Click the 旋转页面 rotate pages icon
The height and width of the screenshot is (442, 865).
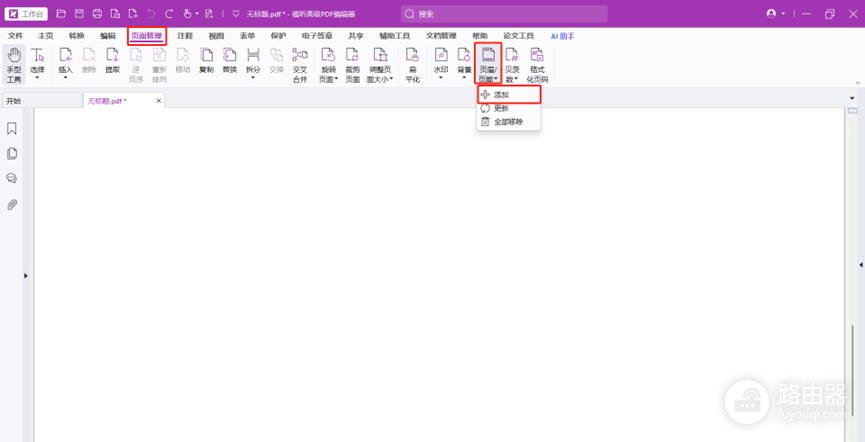pos(328,55)
